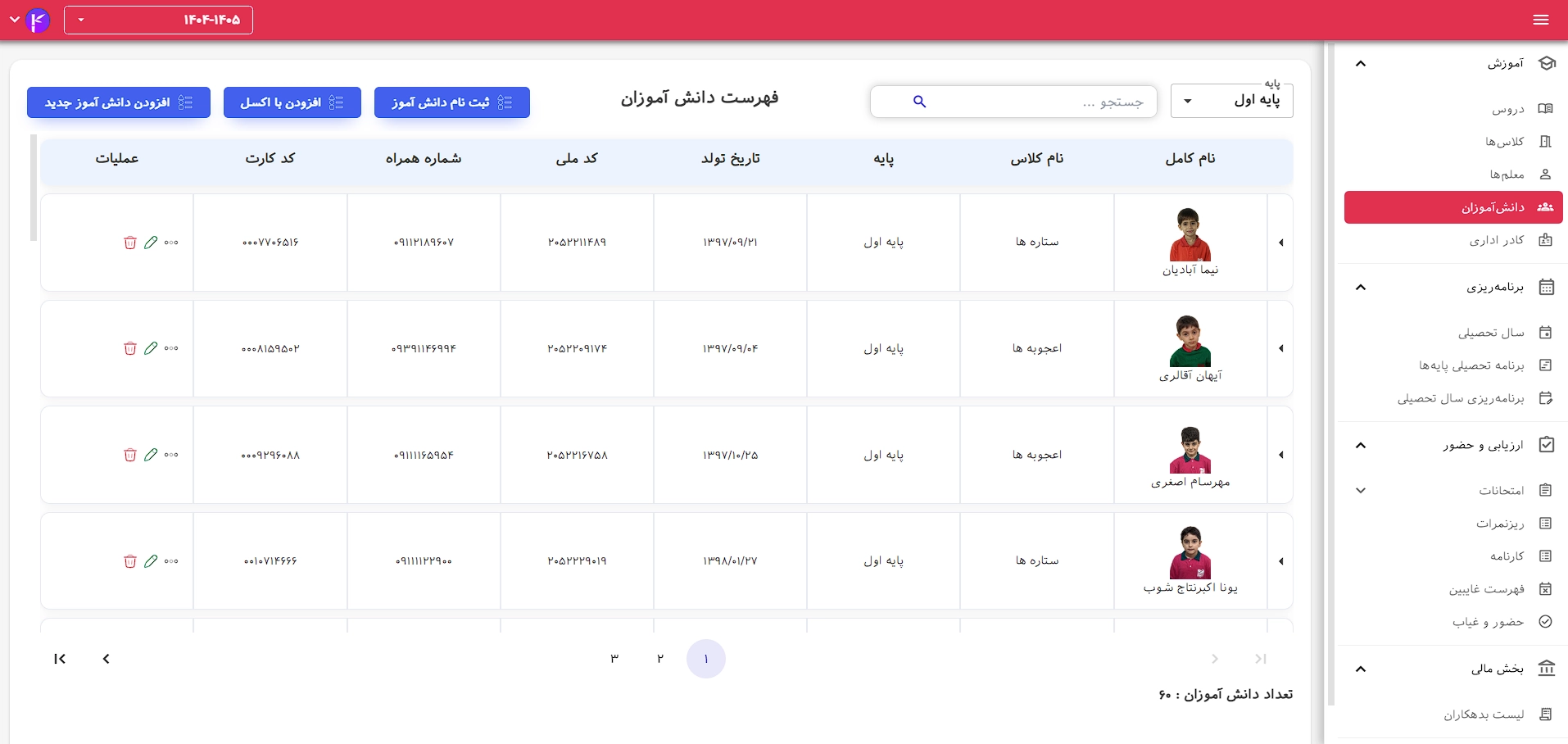Expand row details for مهرسام اصغری
This screenshot has width=1568, height=744.
tap(1280, 455)
